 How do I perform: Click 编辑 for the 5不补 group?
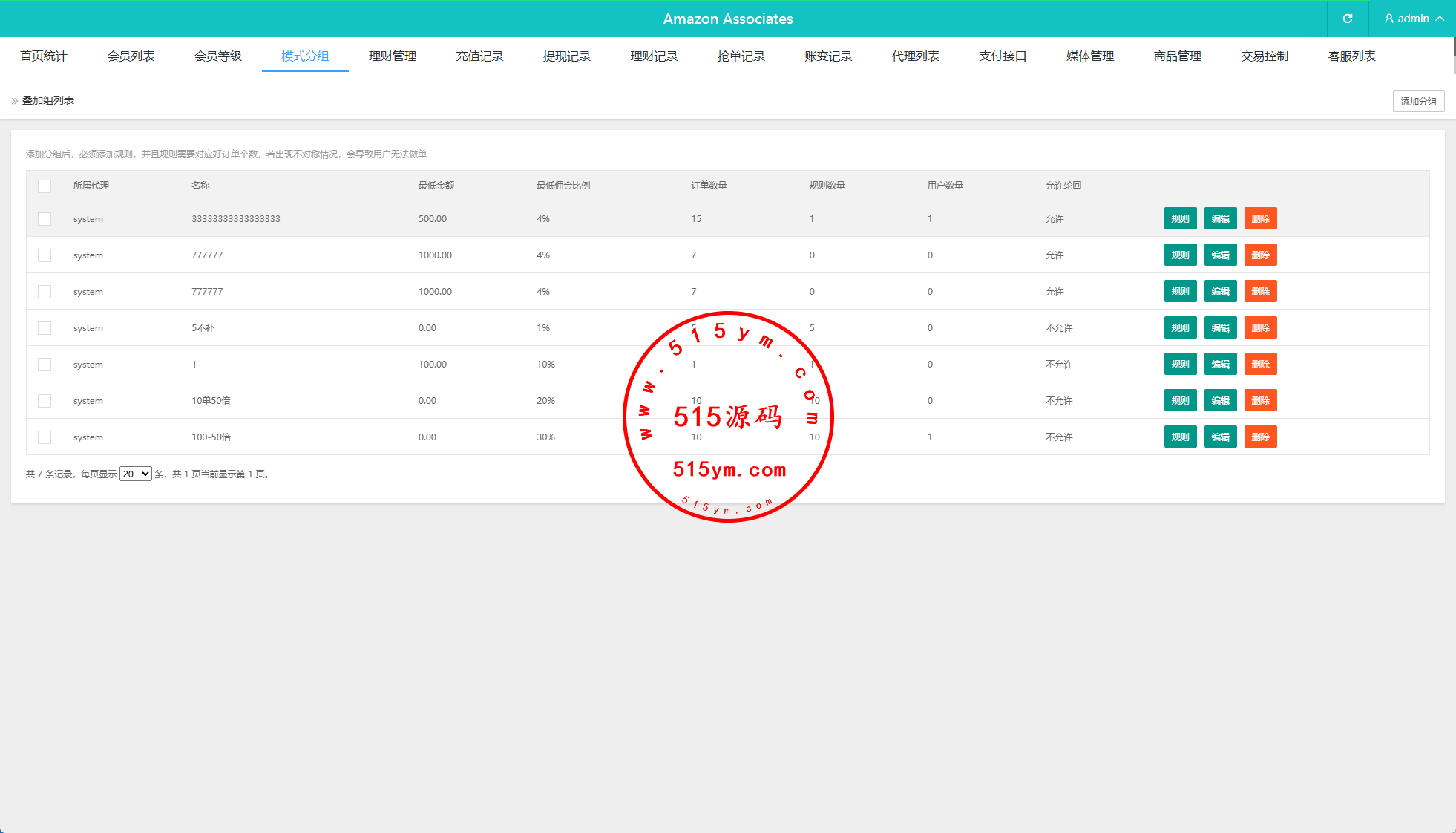1220,328
